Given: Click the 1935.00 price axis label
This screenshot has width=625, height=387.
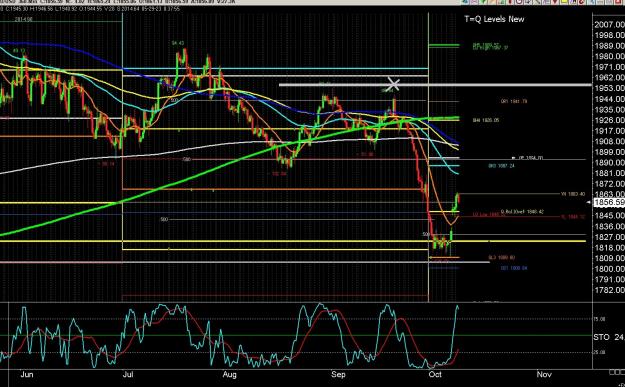Looking at the screenshot, I should [609, 110].
